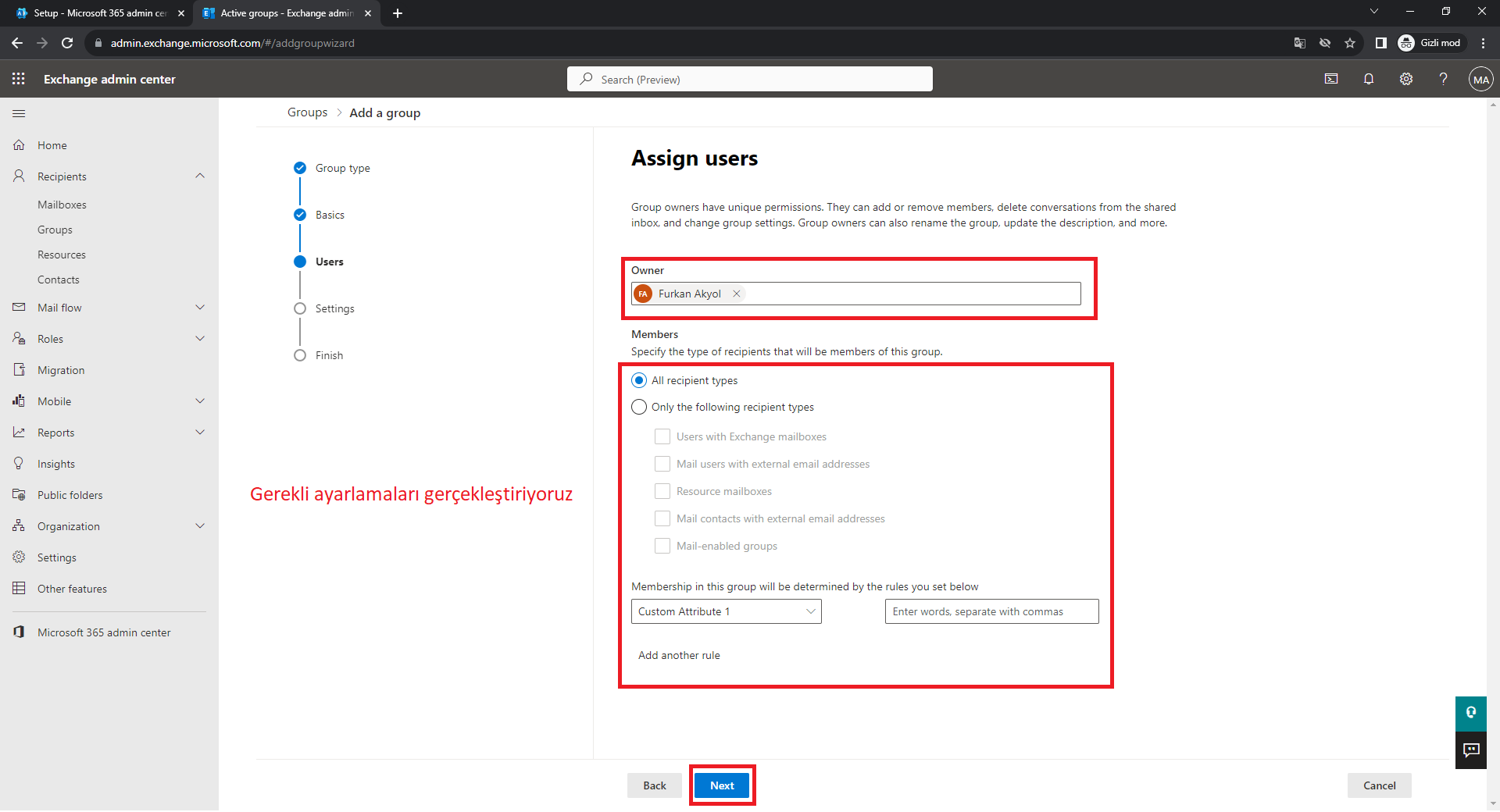Open the app launcher waffle icon

19,79
